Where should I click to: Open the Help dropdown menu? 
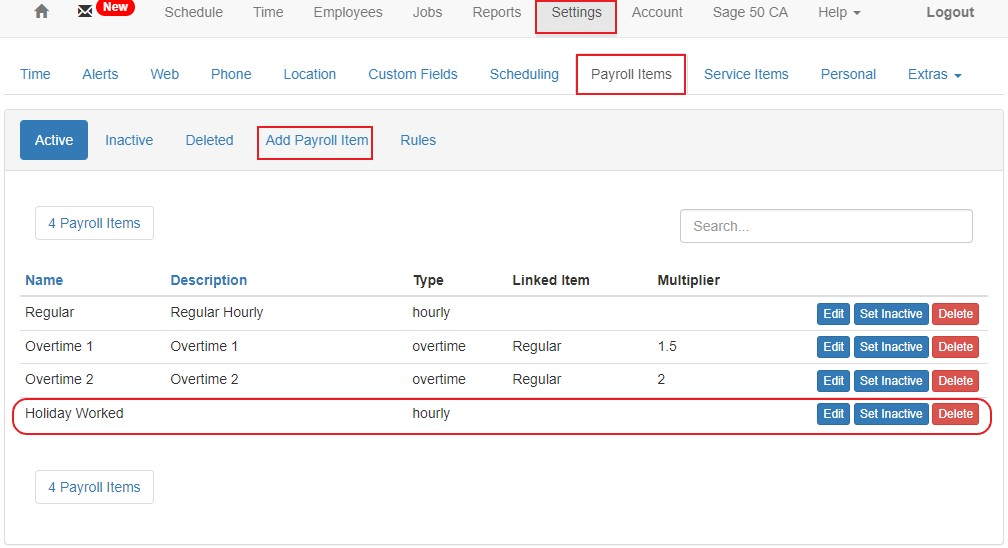[839, 12]
